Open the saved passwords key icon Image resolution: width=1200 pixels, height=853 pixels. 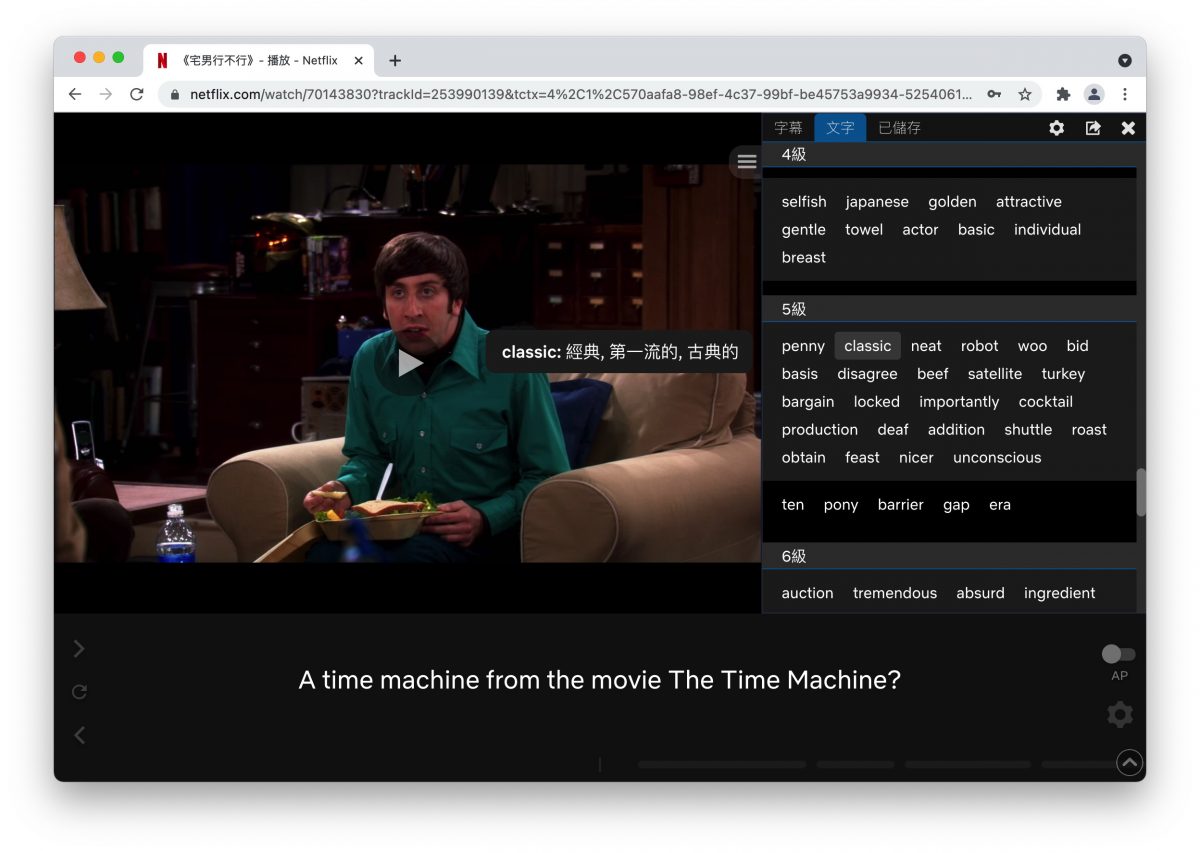click(x=994, y=94)
